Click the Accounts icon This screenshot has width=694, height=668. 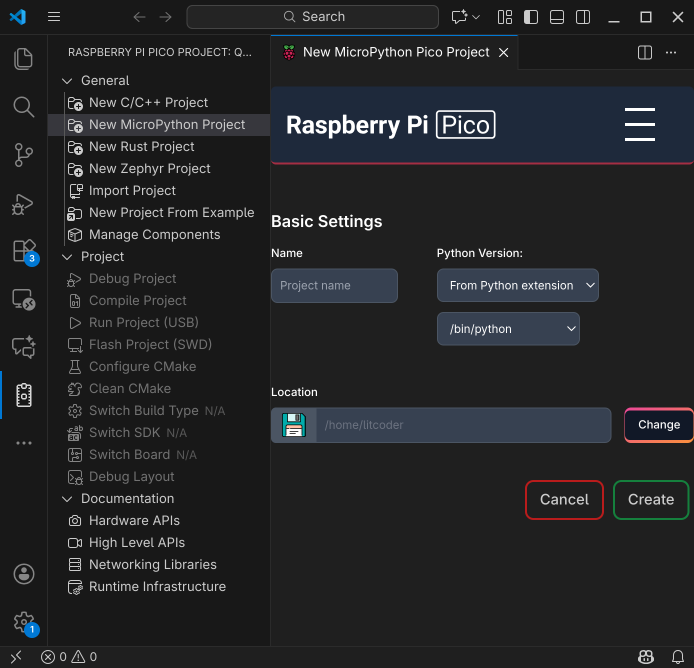[x=24, y=574]
